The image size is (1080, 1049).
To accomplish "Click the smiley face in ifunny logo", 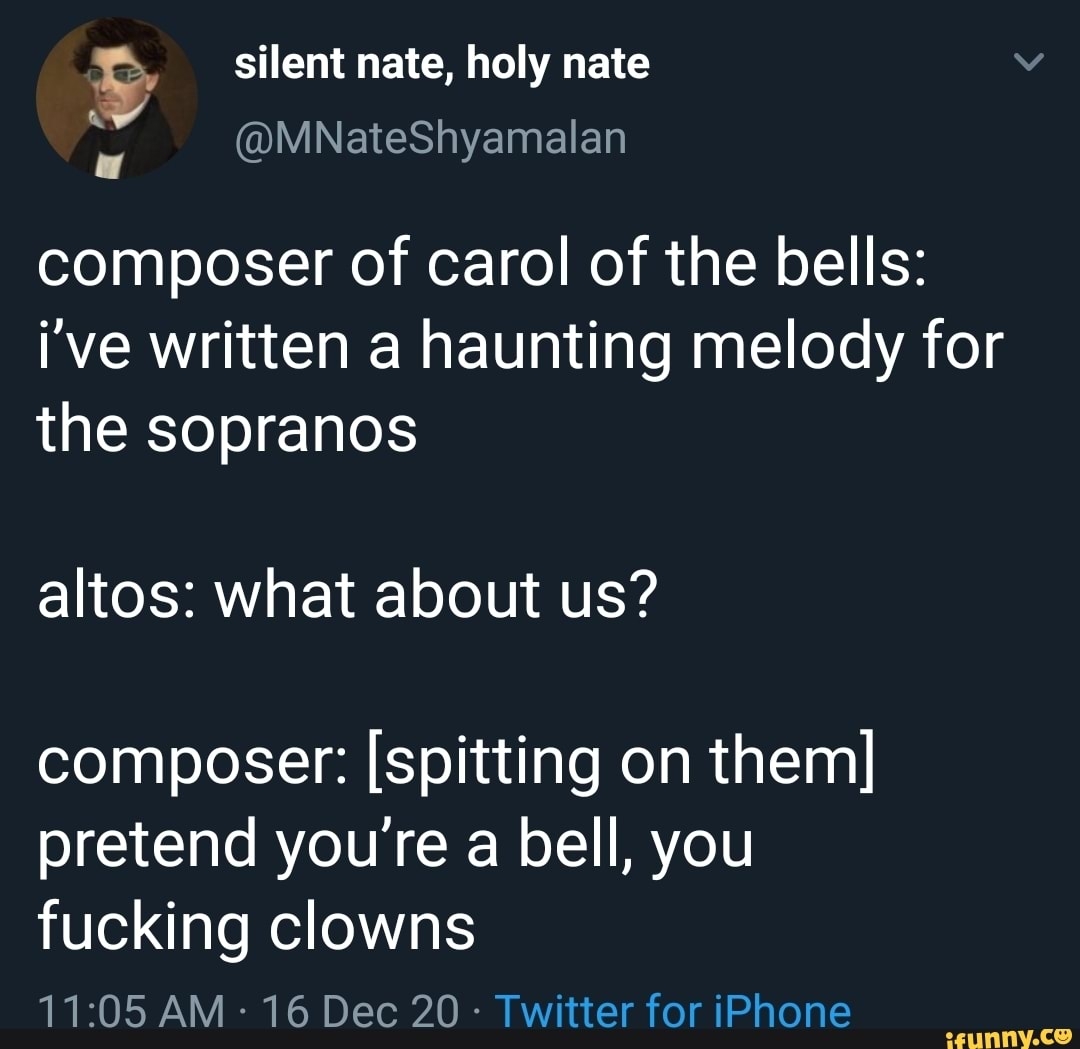I will (1061, 1035).
